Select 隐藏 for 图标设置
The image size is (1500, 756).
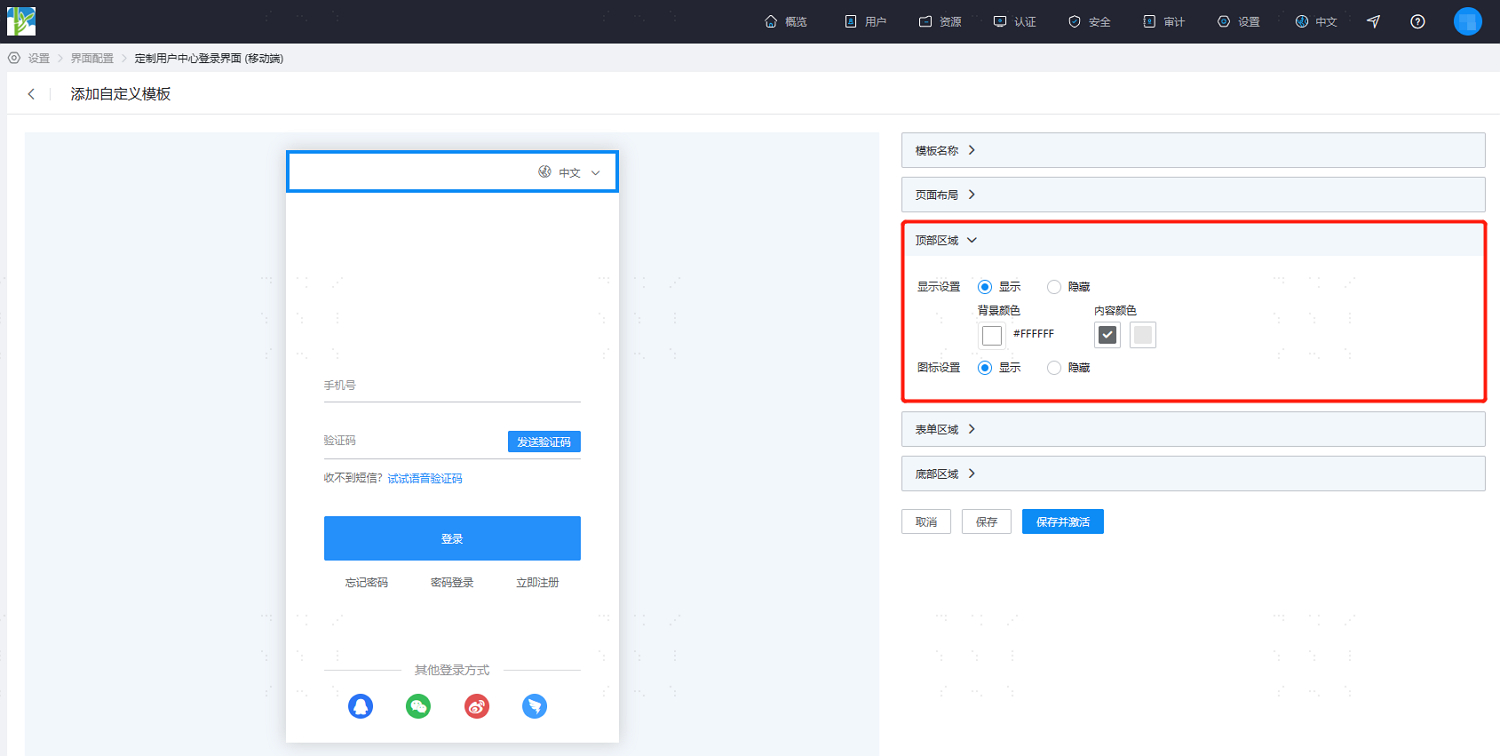click(x=1068, y=367)
